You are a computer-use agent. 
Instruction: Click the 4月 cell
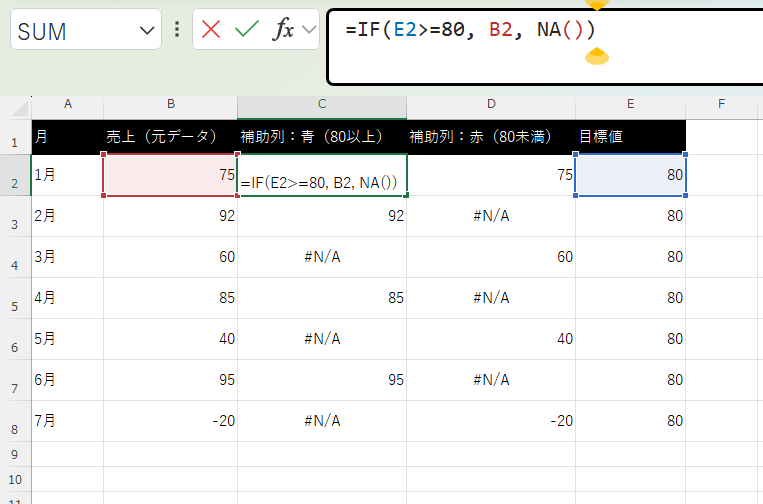[68, 298]
